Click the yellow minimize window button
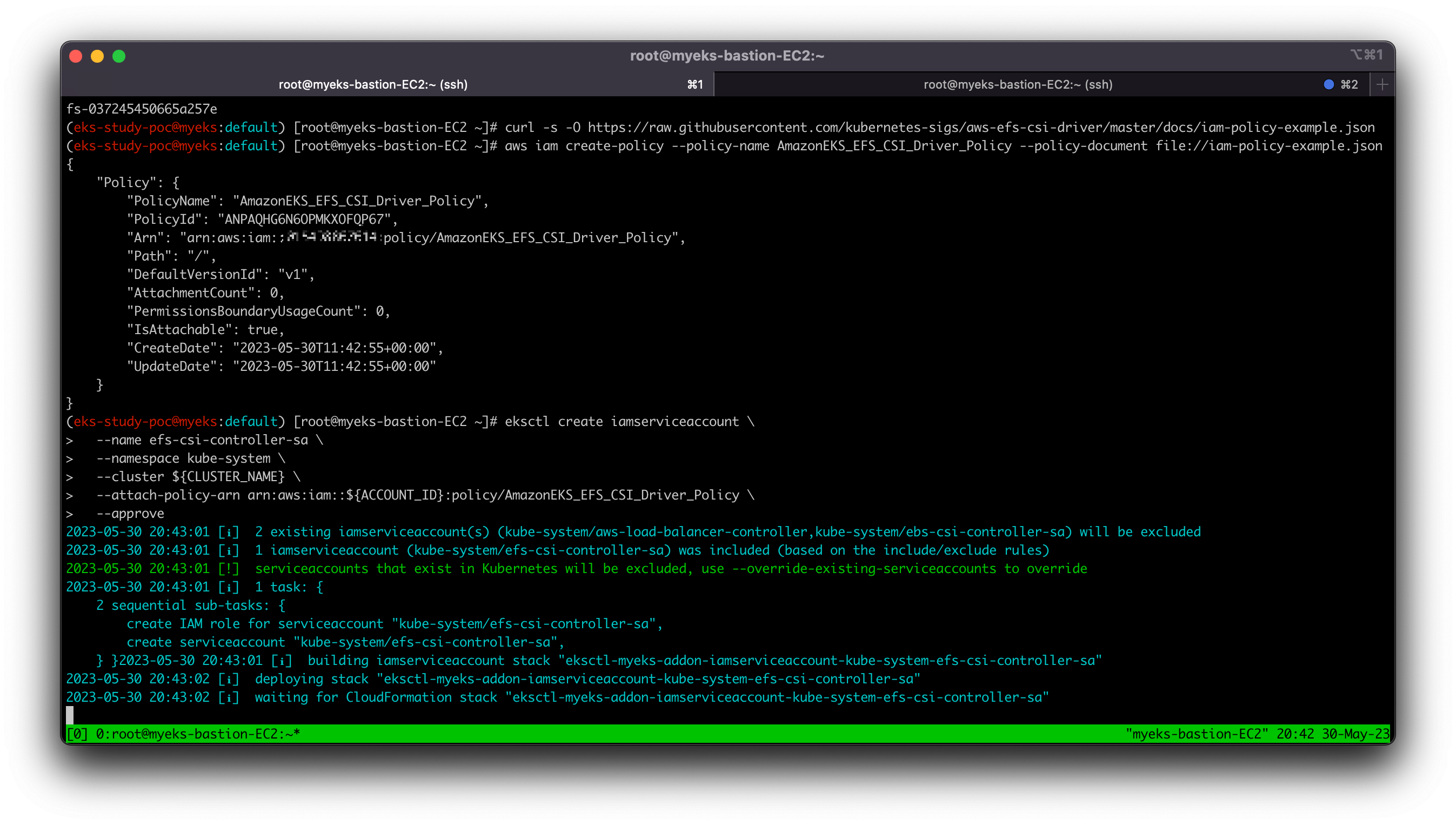The image size is (1456, 825). pyautogui.click(x=97, y=56)
